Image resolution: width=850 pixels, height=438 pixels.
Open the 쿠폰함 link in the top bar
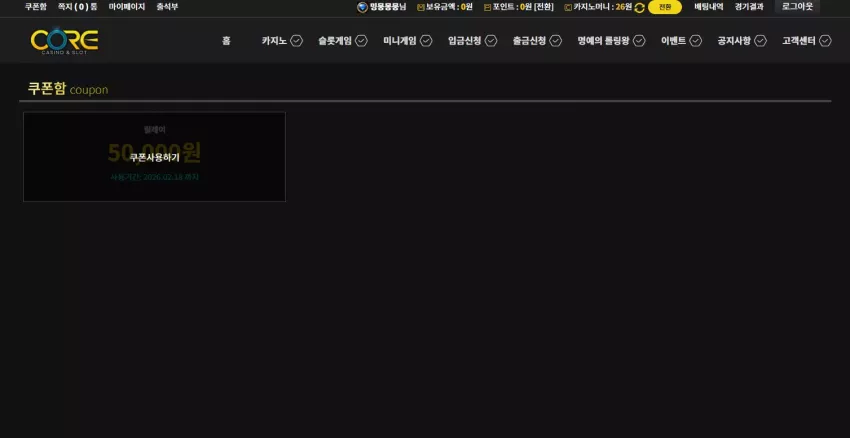(x=36, y=7)
